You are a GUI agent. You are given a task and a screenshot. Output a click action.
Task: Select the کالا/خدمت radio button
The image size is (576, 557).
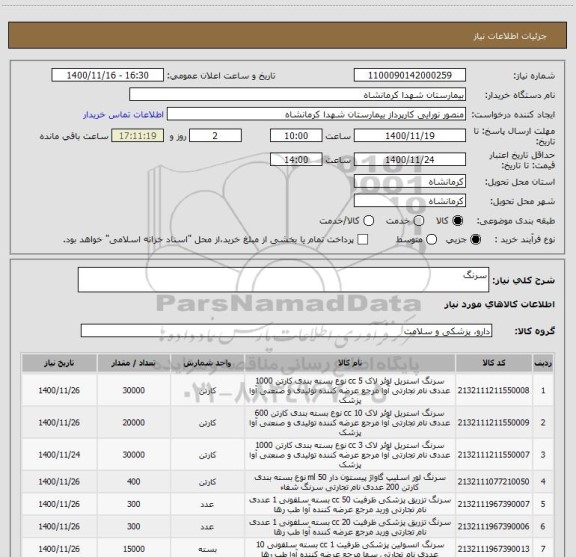(x=368, y=221)
